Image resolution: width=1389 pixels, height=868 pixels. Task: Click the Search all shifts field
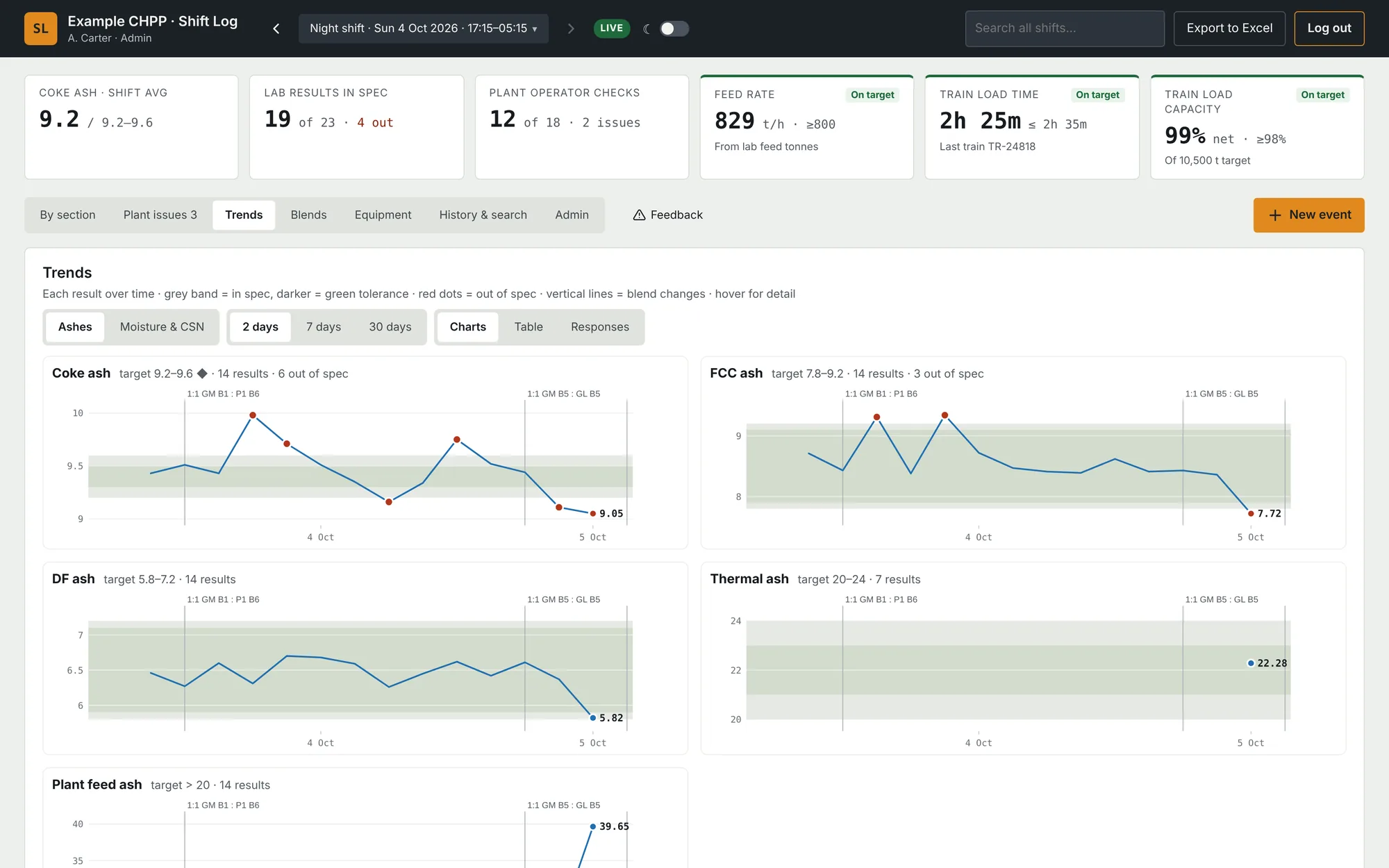[1065, 28]
